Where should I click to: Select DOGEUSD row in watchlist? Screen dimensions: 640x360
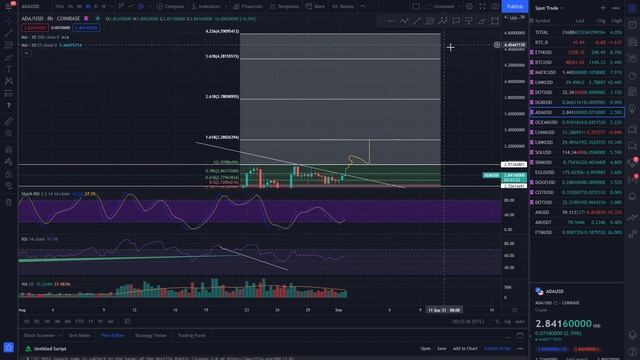(x=577, y=182)
